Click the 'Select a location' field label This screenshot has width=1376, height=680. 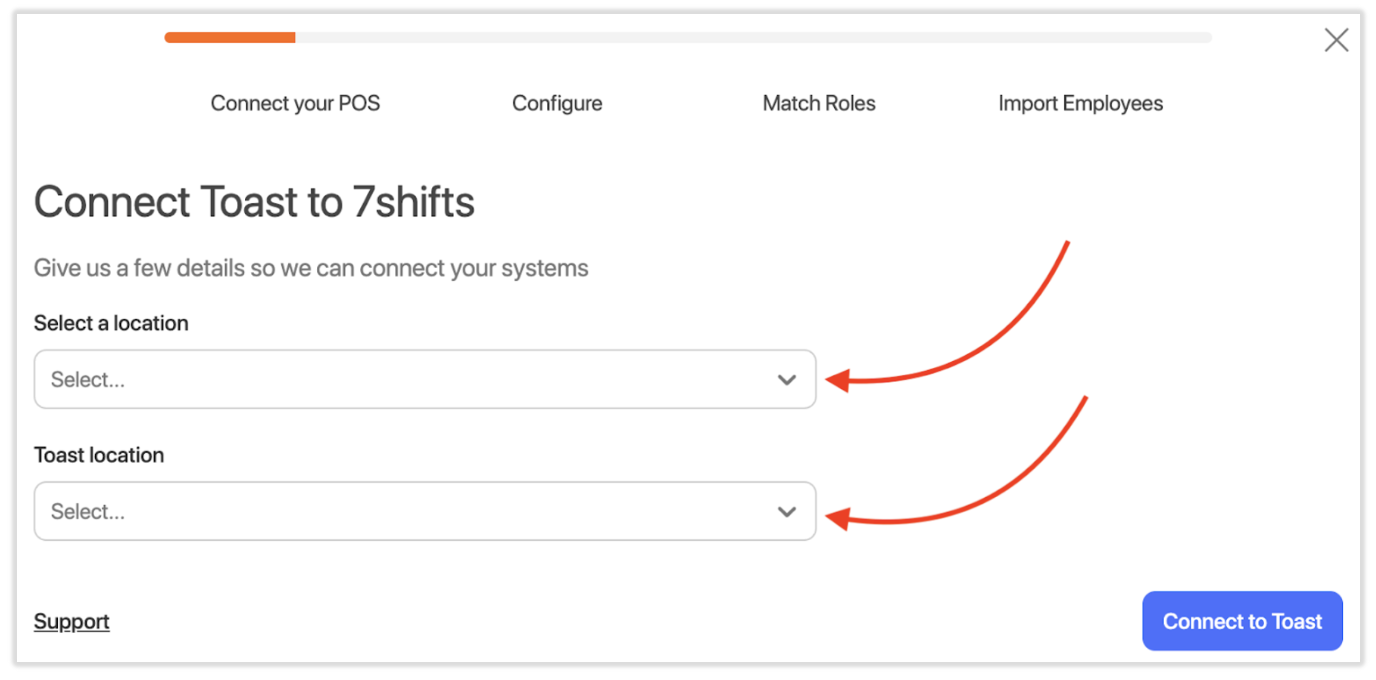coord(111,323)
